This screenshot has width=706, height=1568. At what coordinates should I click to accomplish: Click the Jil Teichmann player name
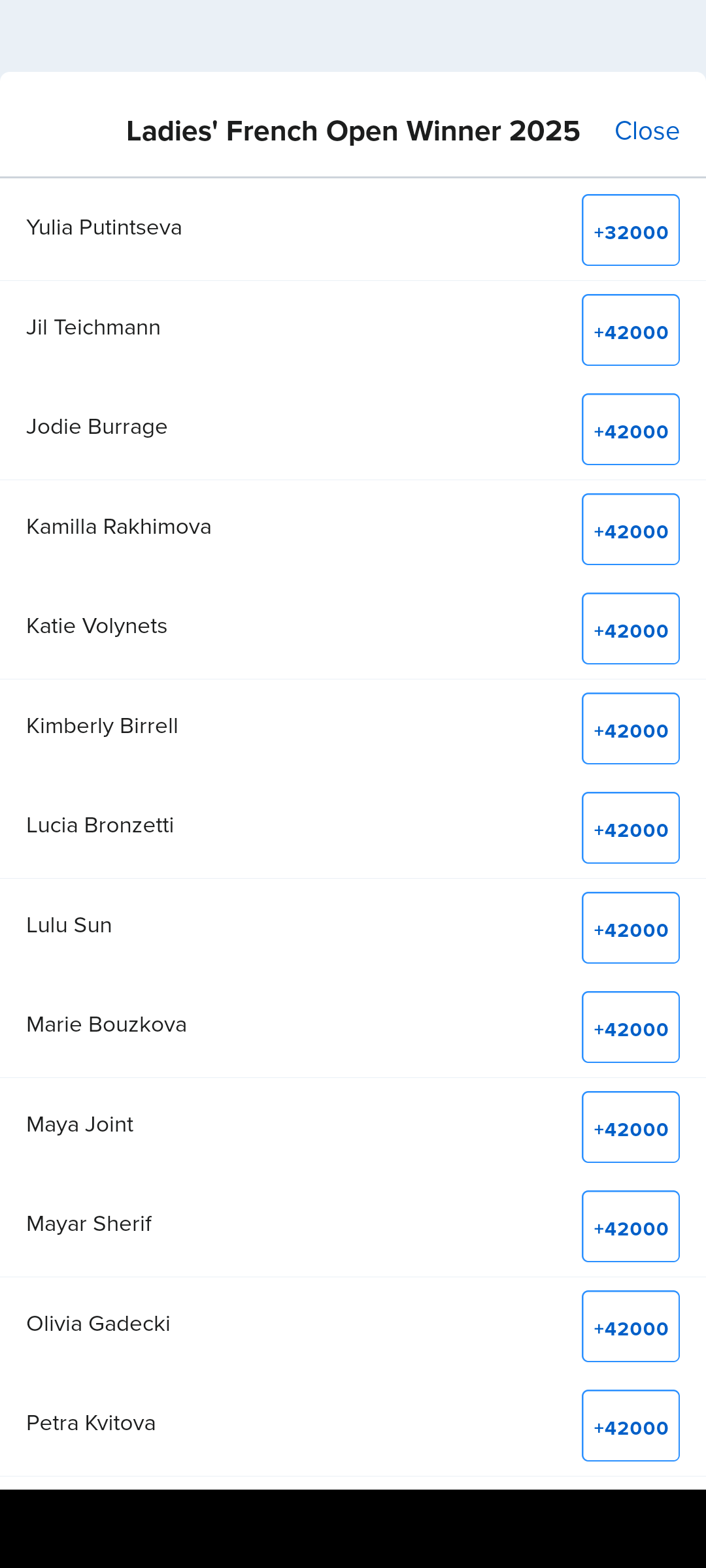tap(93, 327)
